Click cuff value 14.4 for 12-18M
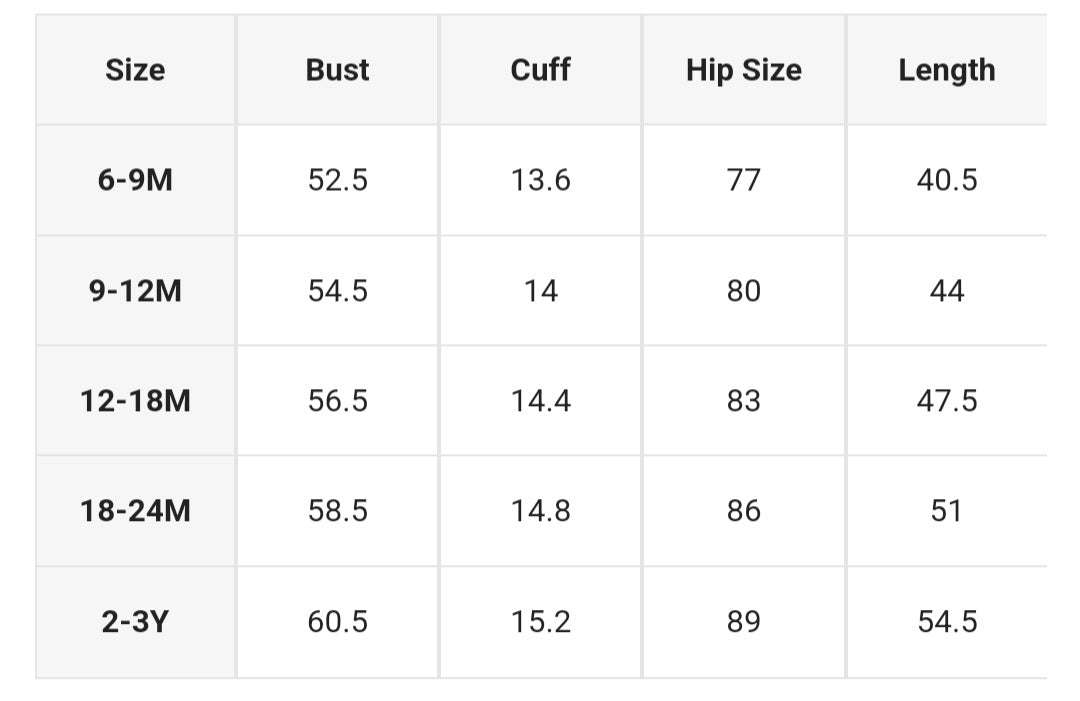This screenshot has width=1080, height=701. 540,401
